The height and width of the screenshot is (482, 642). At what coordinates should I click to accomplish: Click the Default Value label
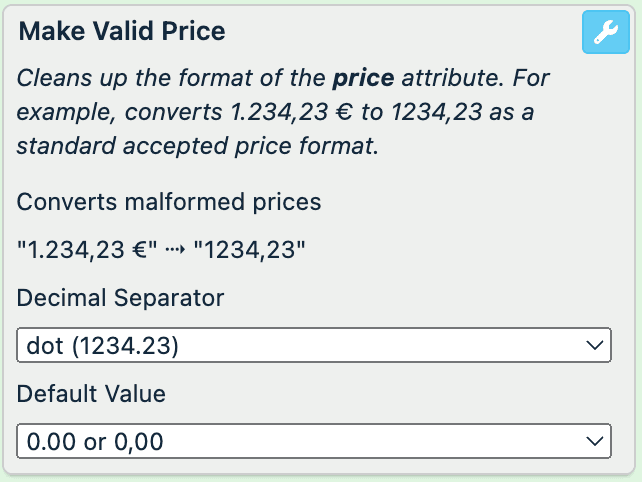(x=91, y=394)
